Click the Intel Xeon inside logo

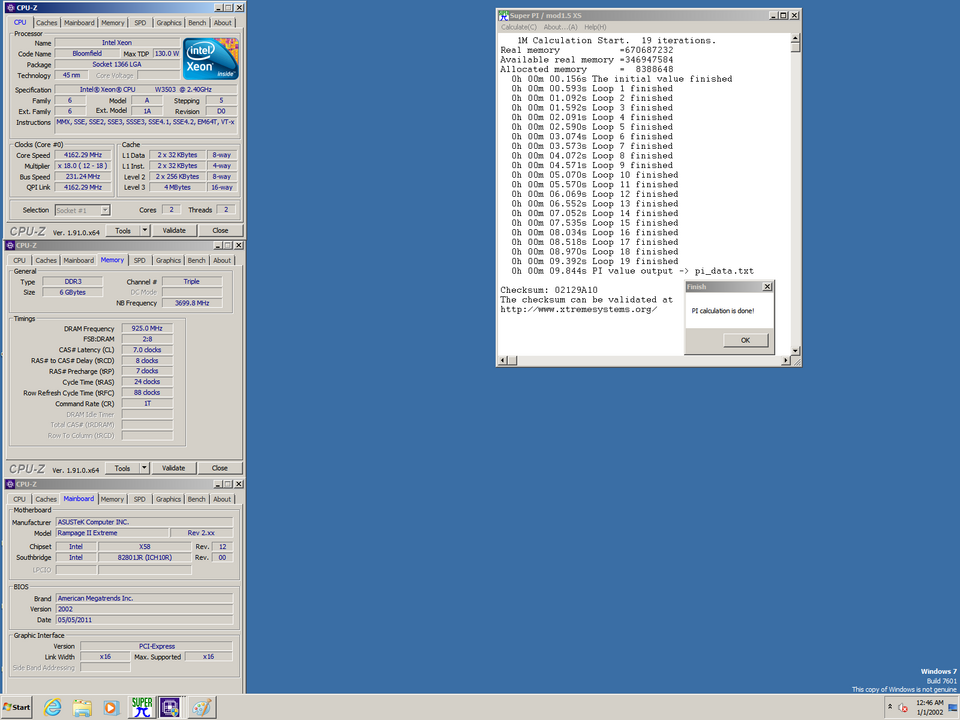click(210, 59)
